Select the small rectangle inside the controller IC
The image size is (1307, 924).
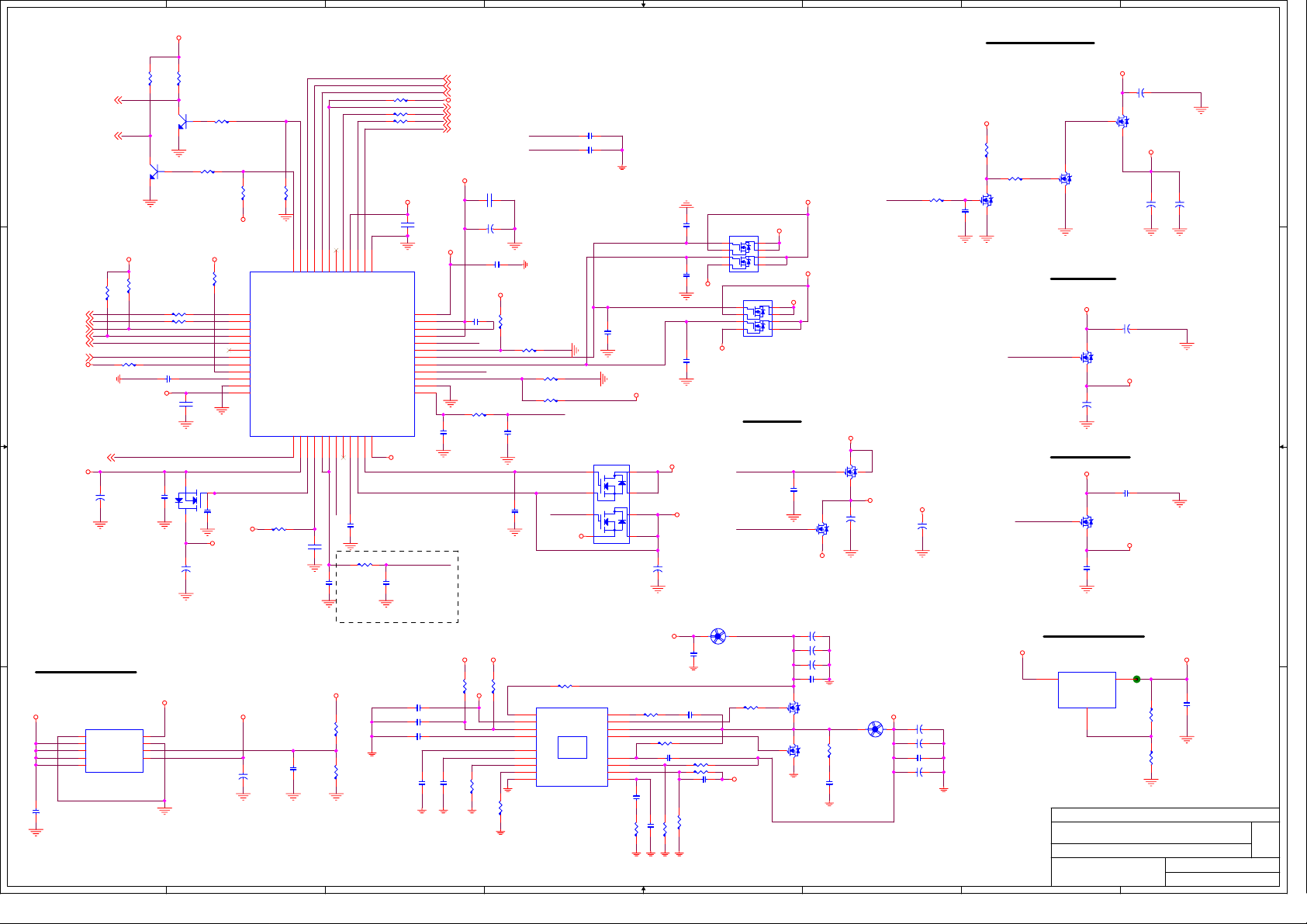pyautogui.click(x=572, y=747)
